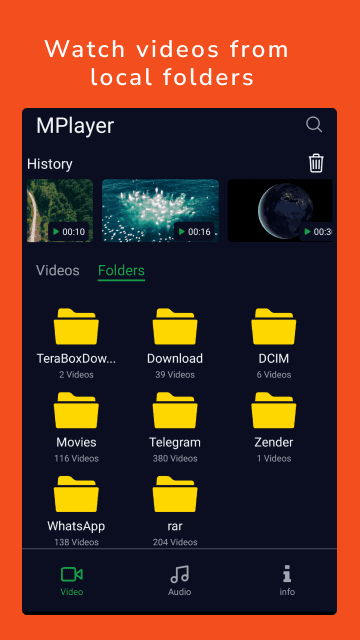Clear history with the trash icon
This screenshot has width=360, height=640.
[x=316, y=163]
